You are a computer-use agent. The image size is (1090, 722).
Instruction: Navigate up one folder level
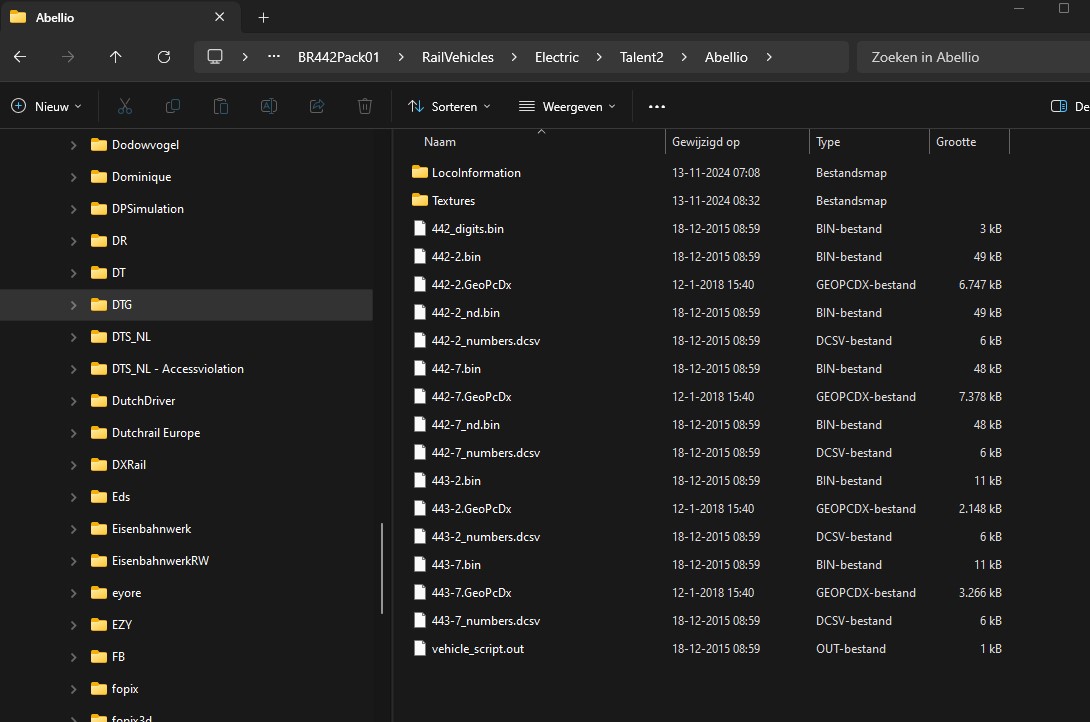click(115, 57)
